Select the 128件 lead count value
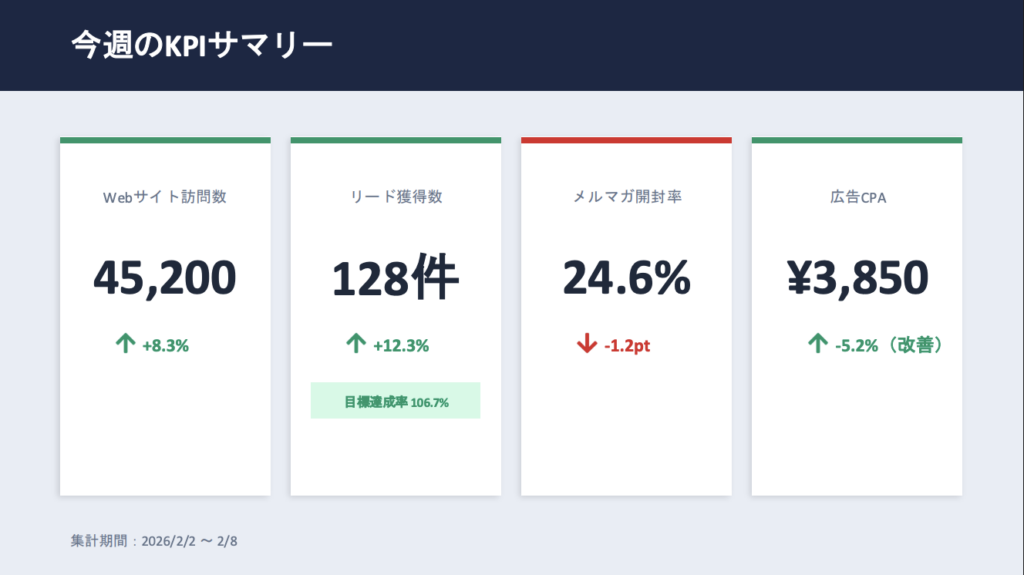 pos(395,278)
